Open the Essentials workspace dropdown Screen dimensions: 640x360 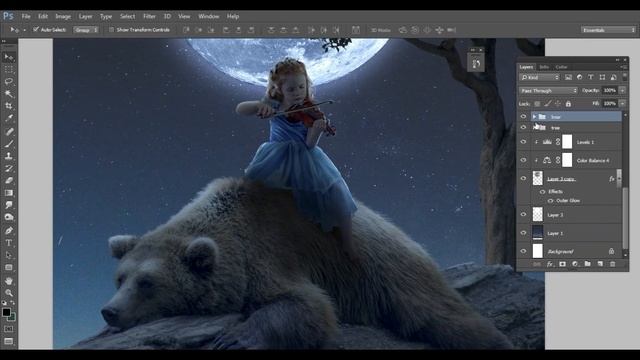coord(609,30)
